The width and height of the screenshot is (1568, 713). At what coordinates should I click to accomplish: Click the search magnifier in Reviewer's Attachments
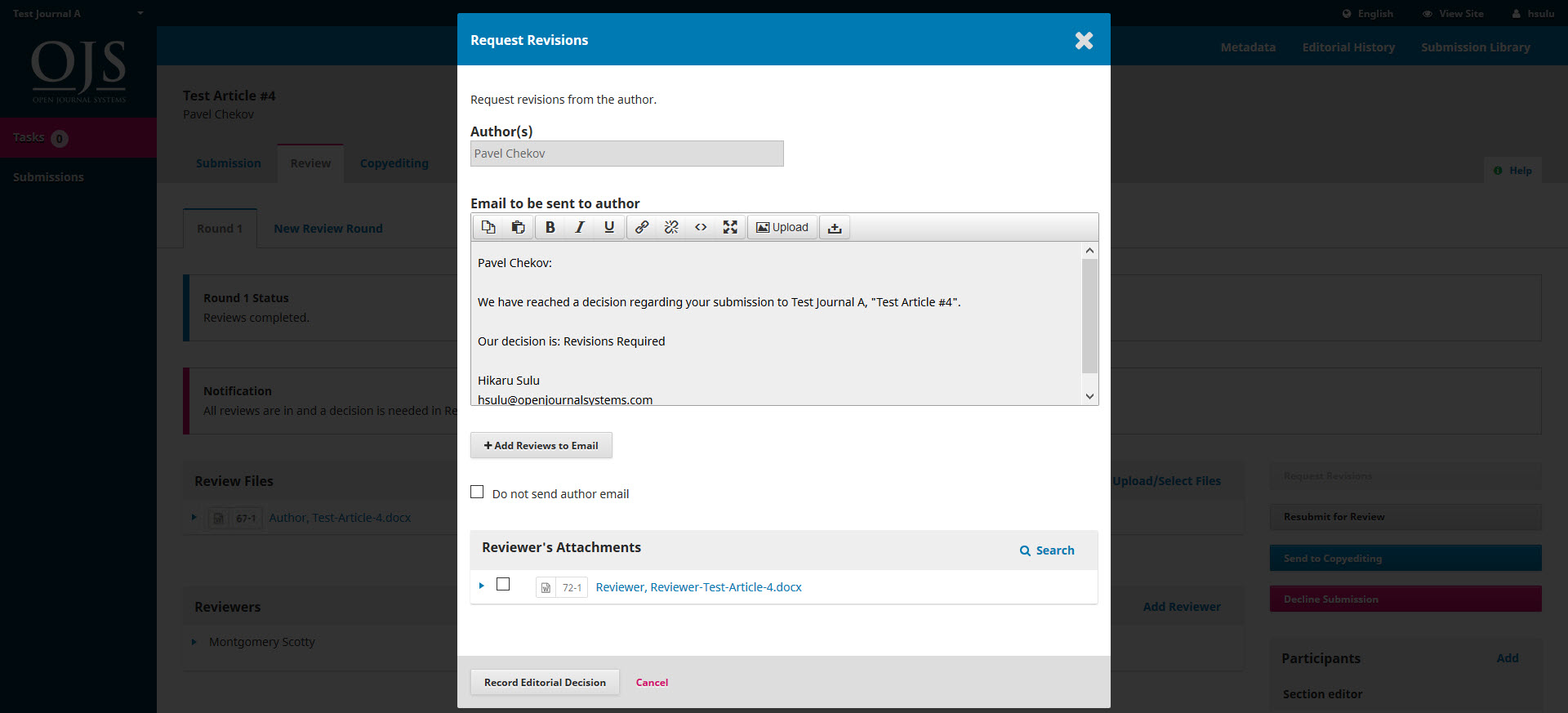[x=1025, y=550]
